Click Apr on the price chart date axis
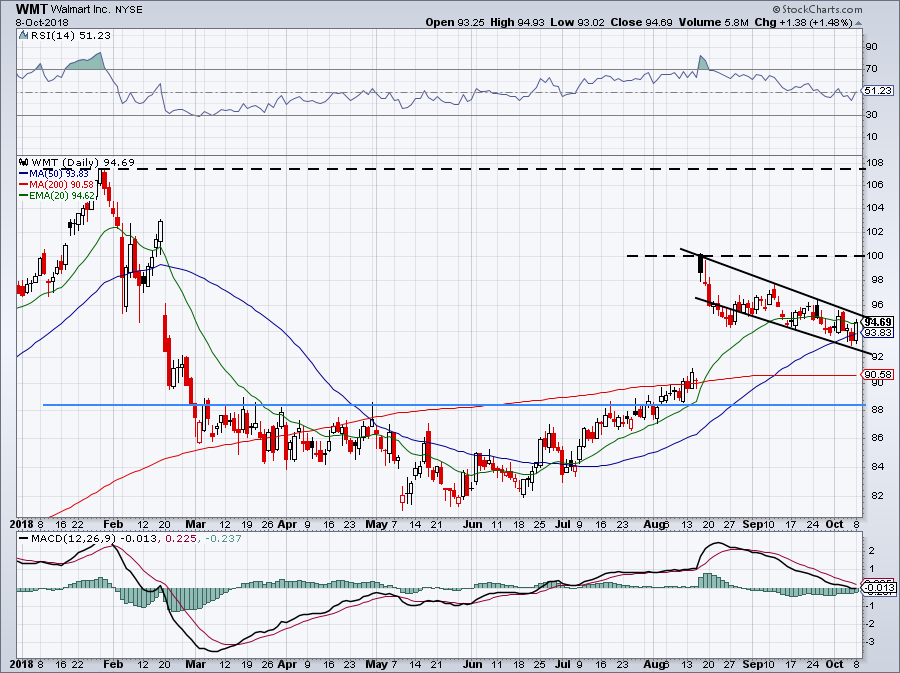Screen dimensions: 900x673 tap(287, 524)
